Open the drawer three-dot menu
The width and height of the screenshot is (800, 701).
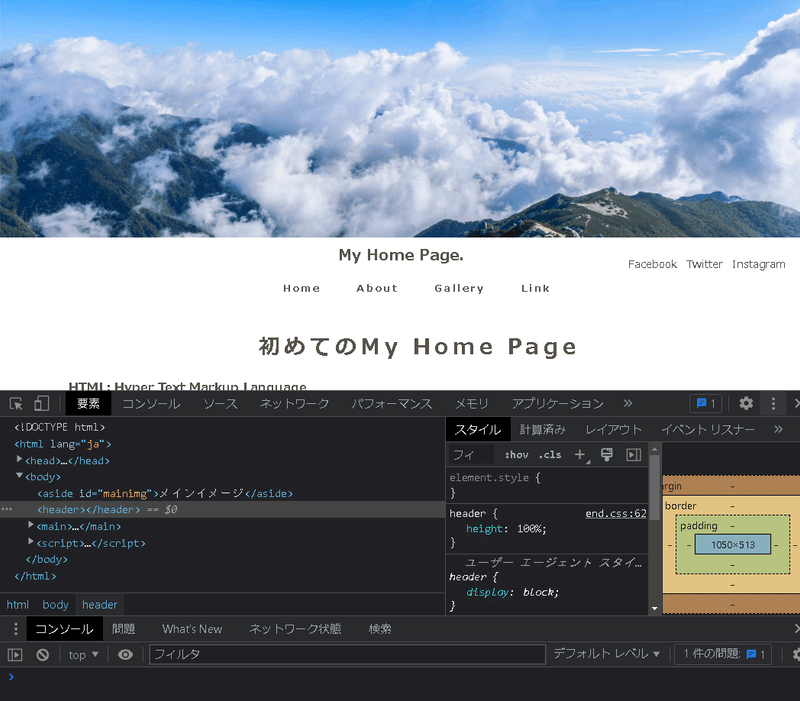coord(16,629)
